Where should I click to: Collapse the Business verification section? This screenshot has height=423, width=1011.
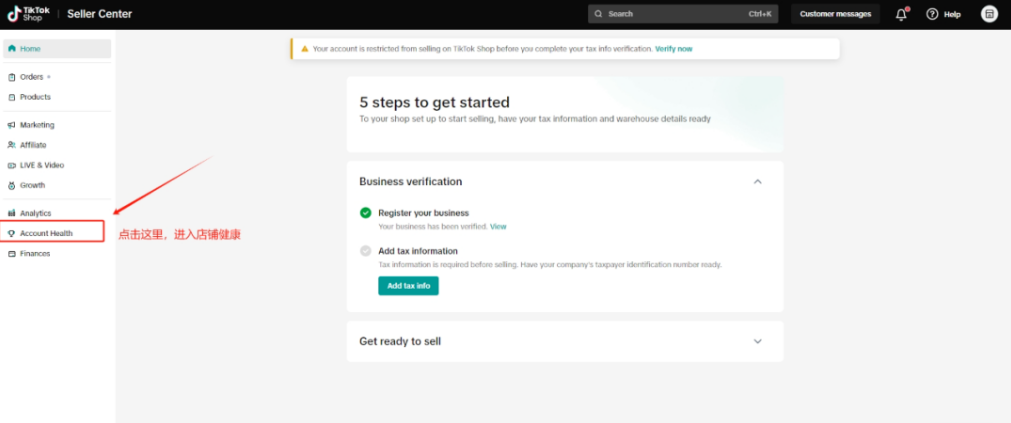click(757, 182)
